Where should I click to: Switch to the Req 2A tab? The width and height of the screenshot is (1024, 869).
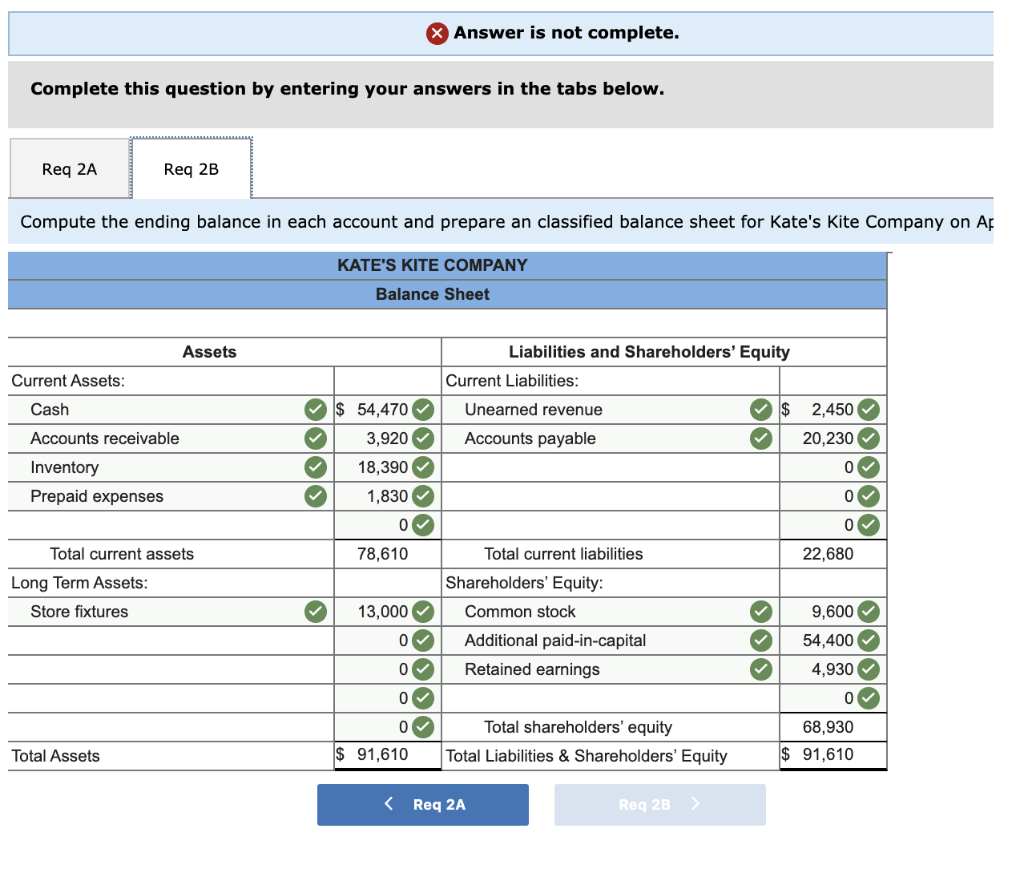[69, 169]
